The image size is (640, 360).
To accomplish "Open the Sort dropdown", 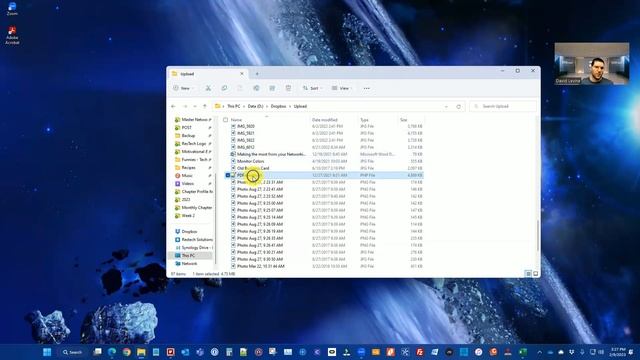I will [x=312, y=88].
